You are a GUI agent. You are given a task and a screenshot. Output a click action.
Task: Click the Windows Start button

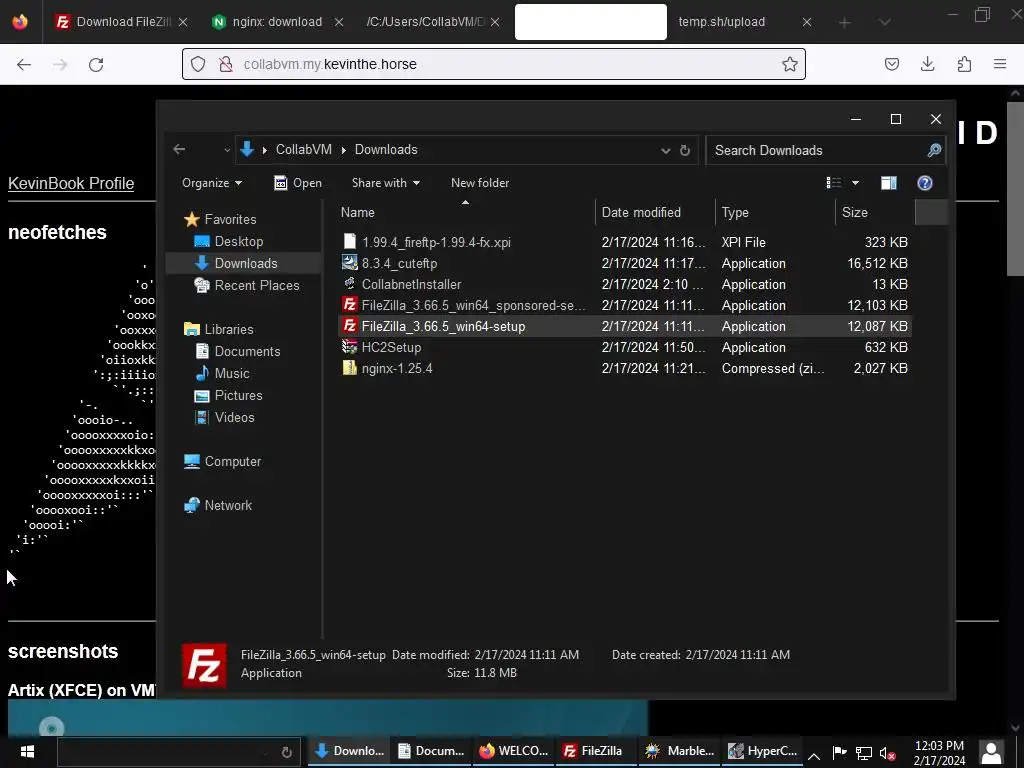point(27,751)
